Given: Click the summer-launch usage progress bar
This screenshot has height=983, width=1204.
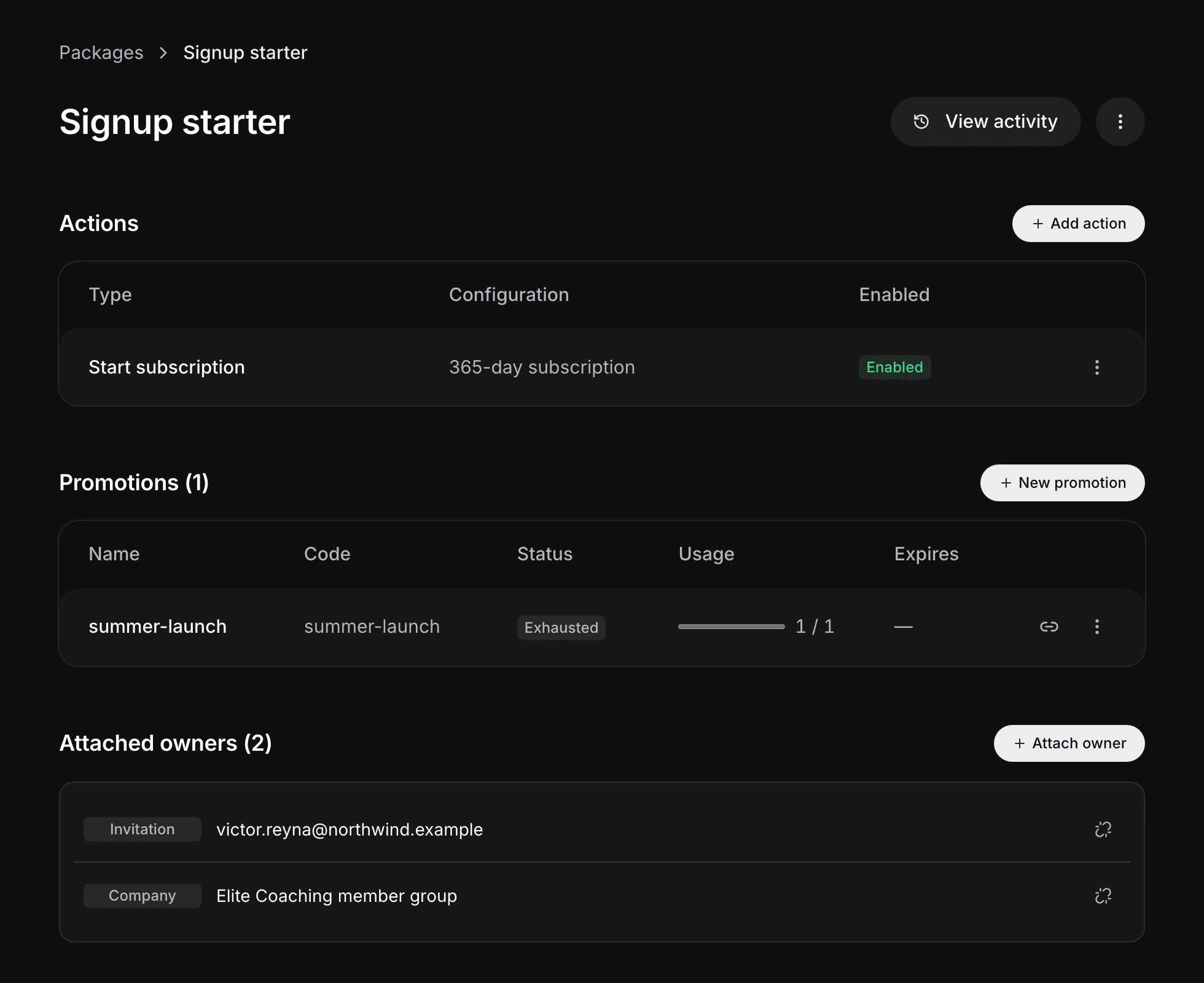Looking at the screenshot, I should 731,627.
